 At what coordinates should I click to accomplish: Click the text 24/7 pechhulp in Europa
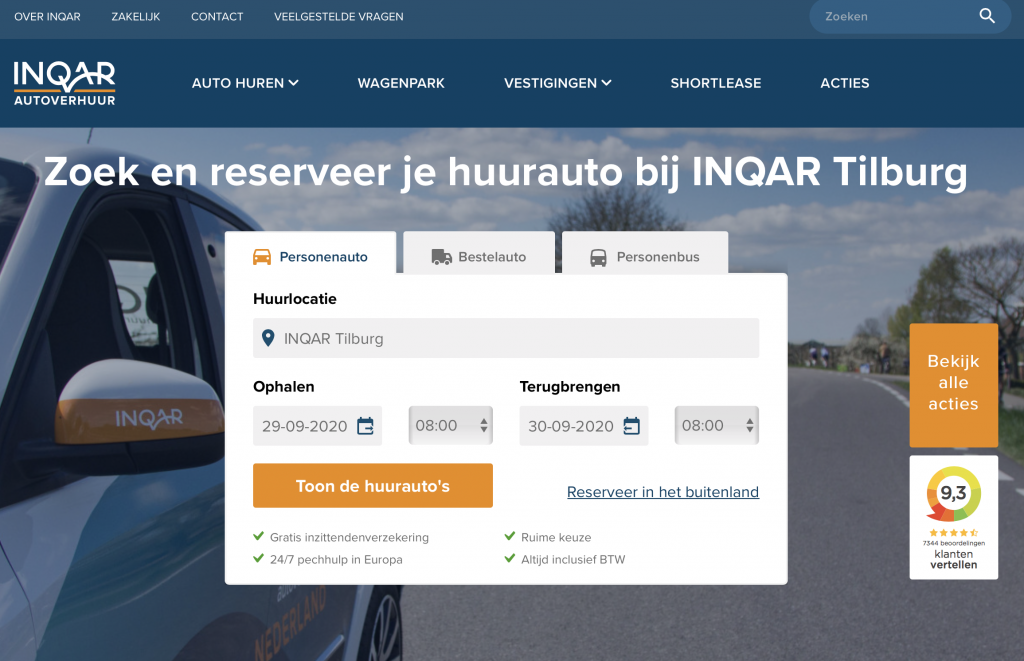(336, 560)
